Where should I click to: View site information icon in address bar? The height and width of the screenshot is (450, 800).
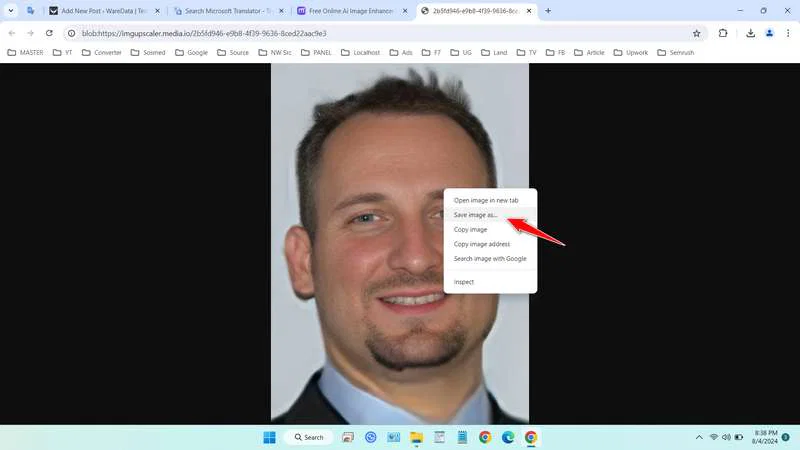pyautogui.click(x=71, y=33)
